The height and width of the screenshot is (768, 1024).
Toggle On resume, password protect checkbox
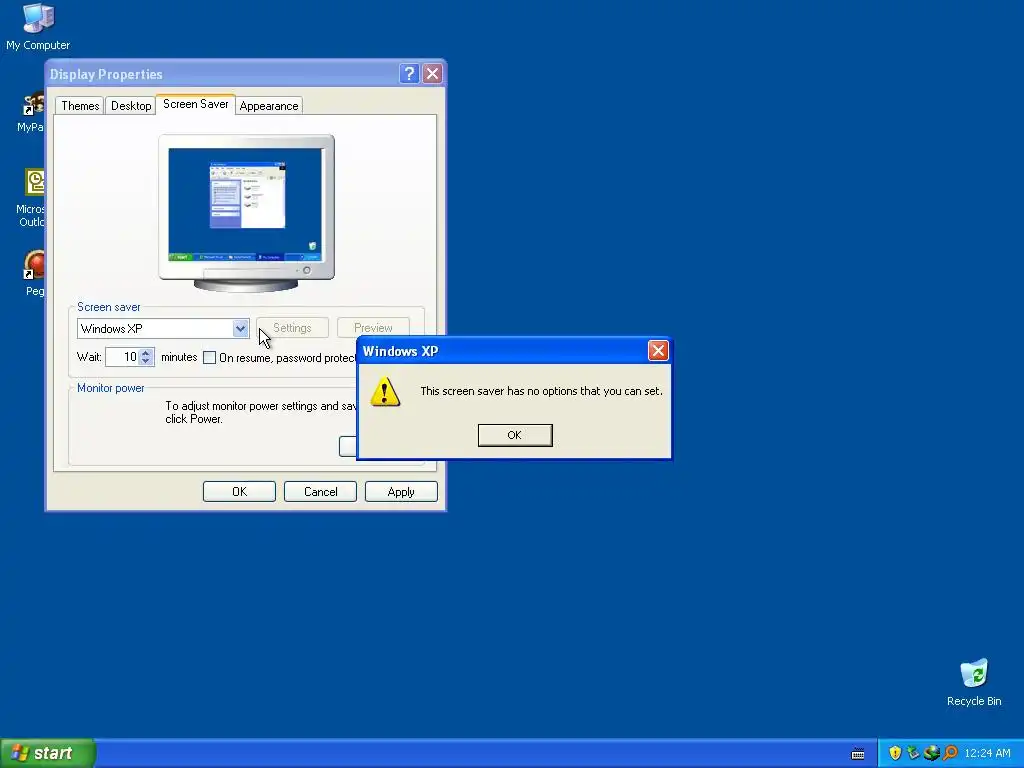pos(210,358)
